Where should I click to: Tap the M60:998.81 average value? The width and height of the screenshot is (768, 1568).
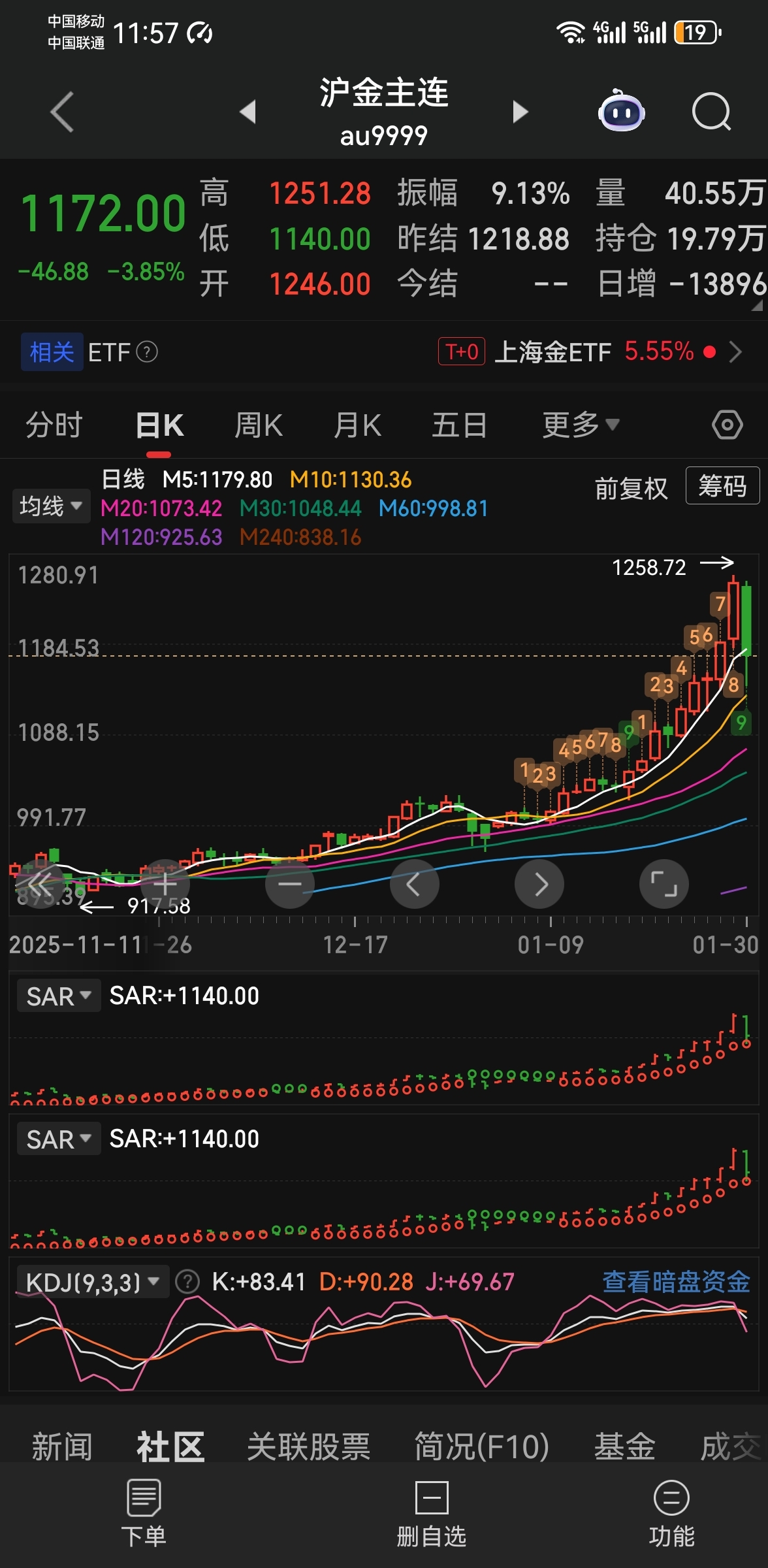coord(434,508)
